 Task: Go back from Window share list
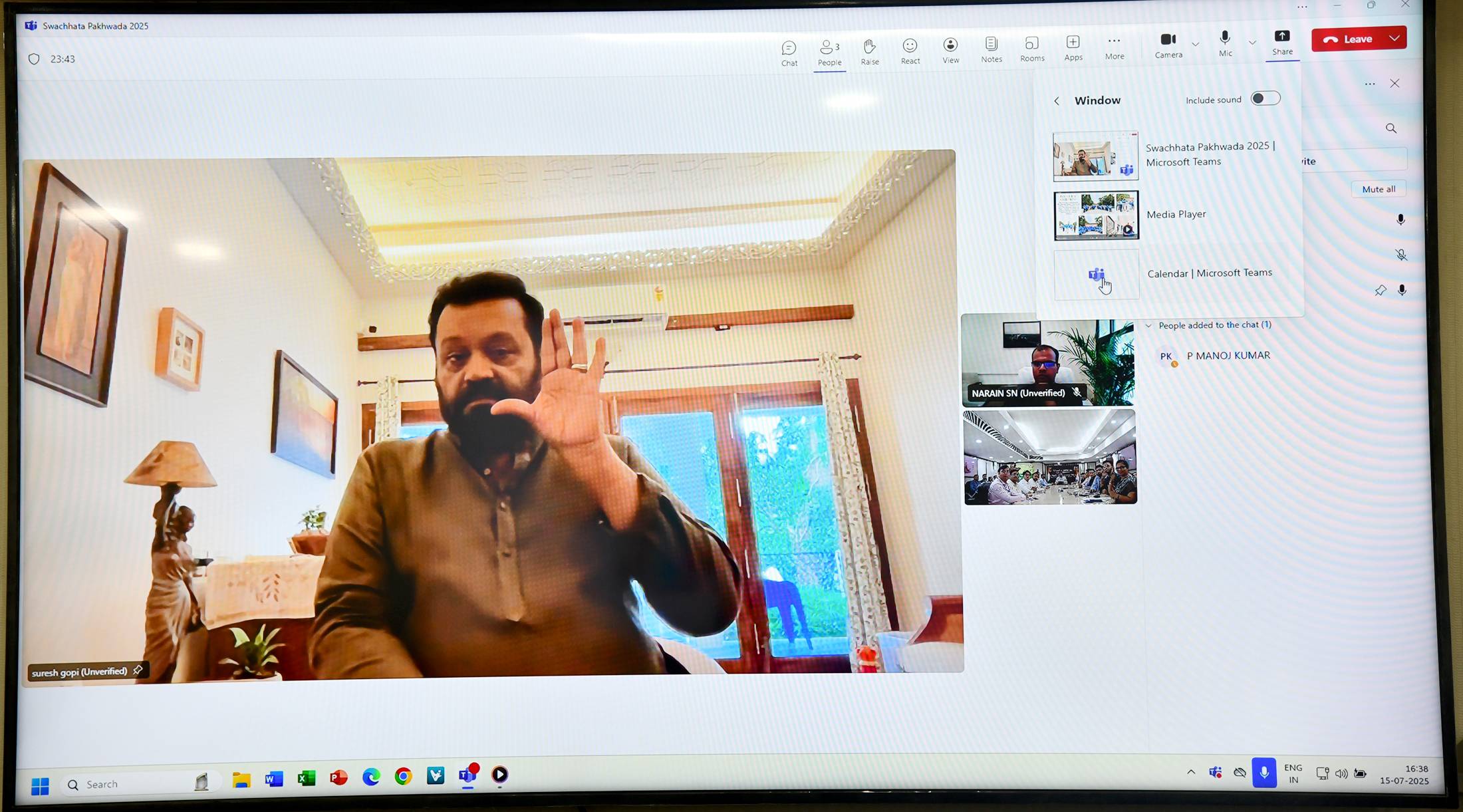[1057, 101]
